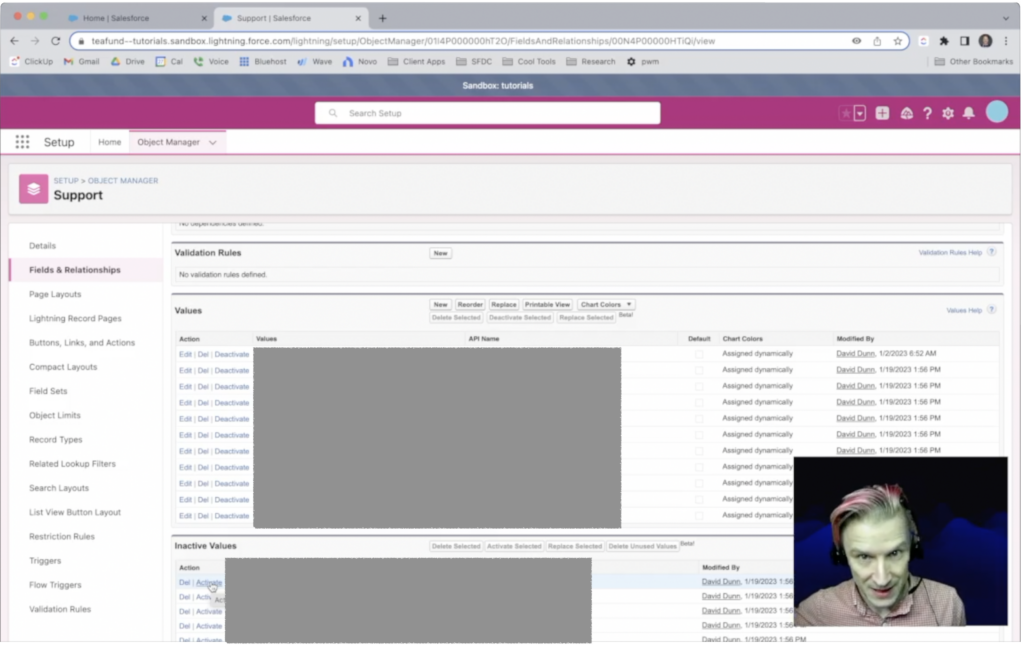Image resolution: width=1024 pixels, height=645 pixels.
Task: Open the Setup gear icon
Action: coord(948,113)
